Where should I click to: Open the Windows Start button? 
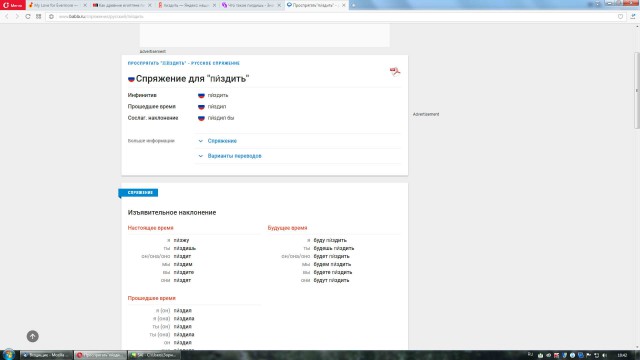(x=9, y=355)
